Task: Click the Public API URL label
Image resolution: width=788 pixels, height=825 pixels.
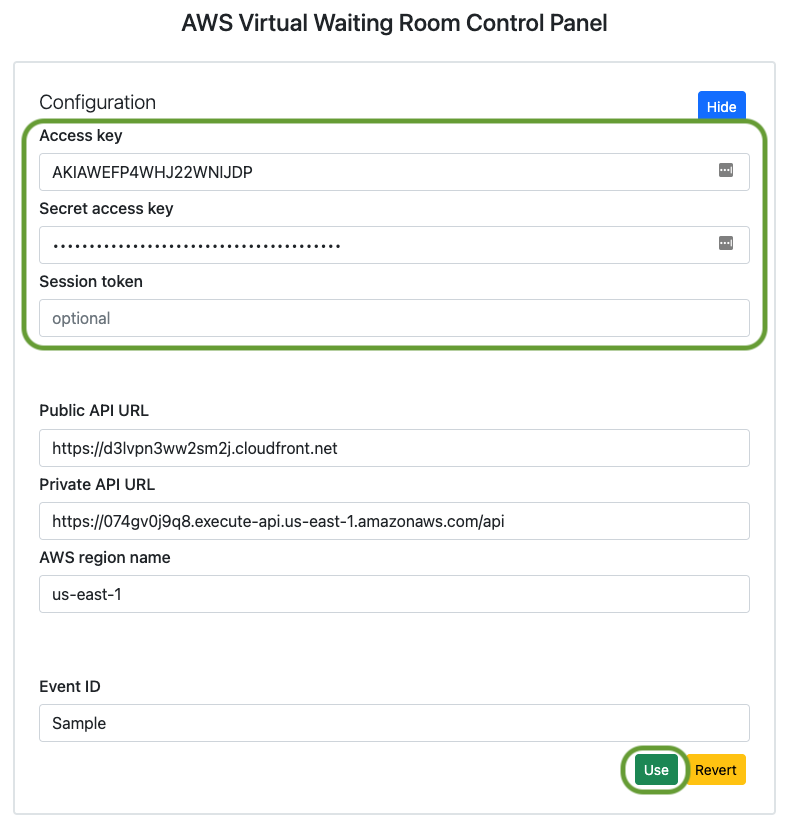Action: tap(94, 410)
